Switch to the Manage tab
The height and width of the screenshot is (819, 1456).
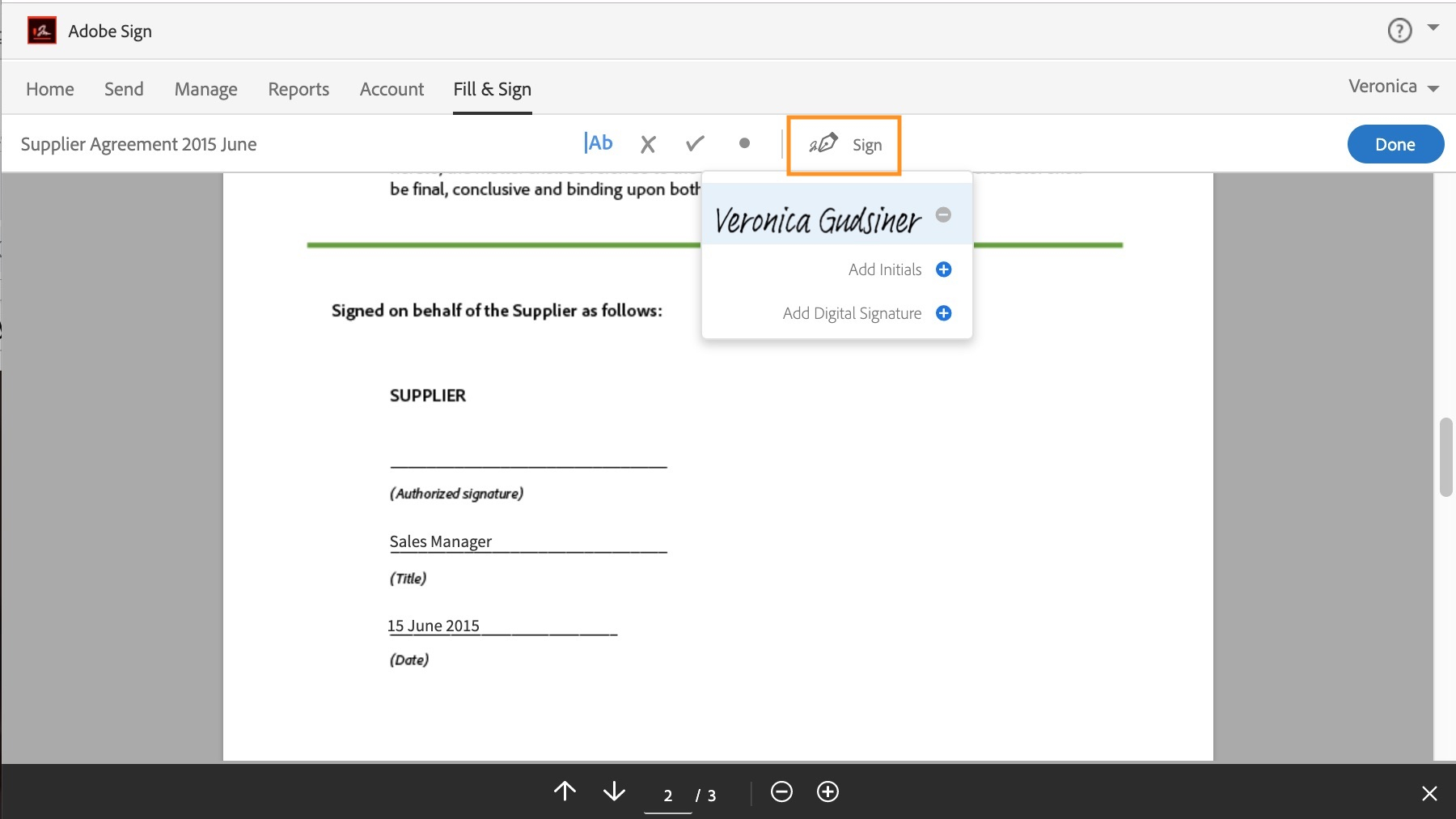pyautogui.click(x=205, y=89)
